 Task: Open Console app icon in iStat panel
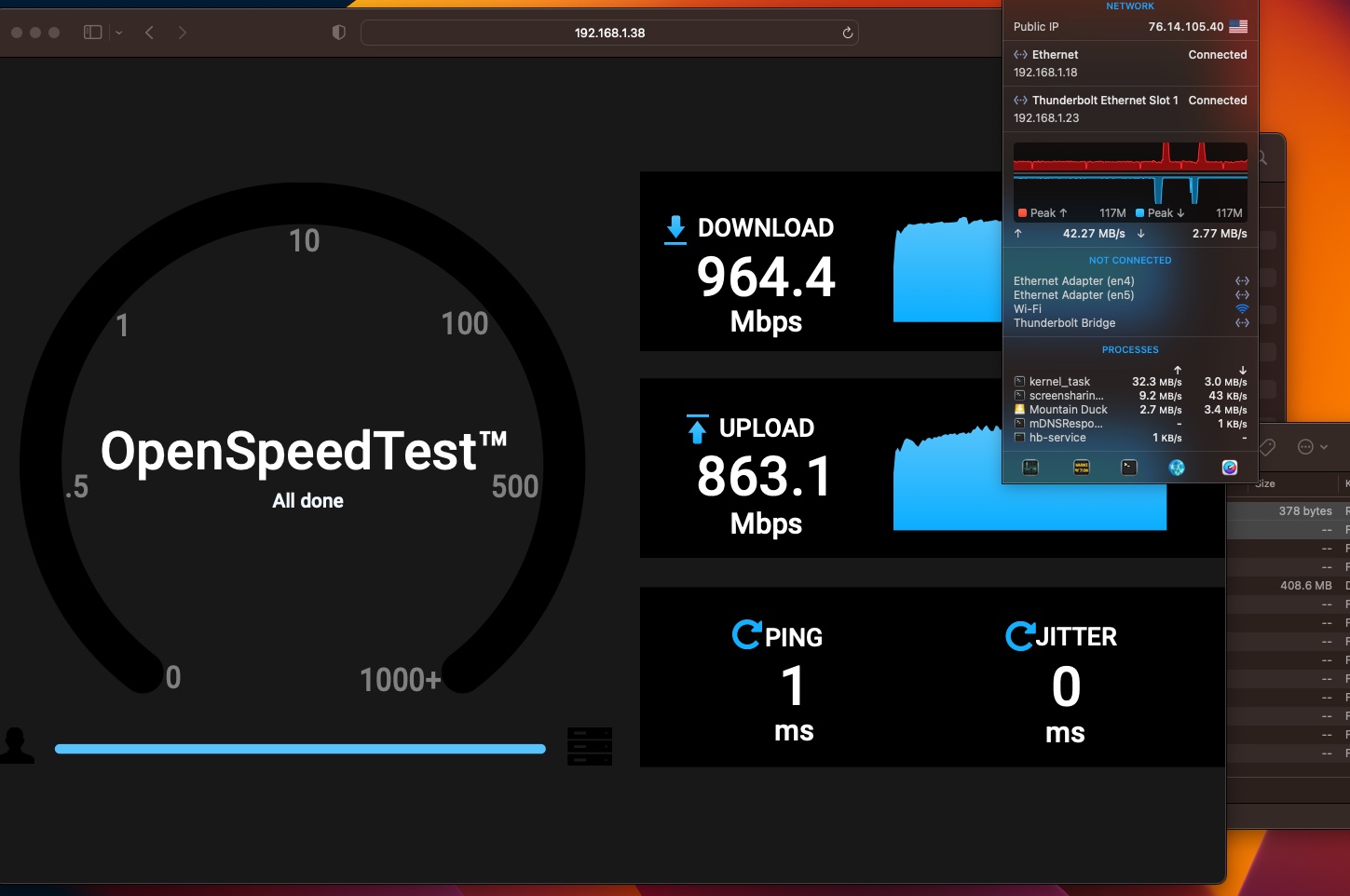pyautogui.click(x=1081, y=468)
